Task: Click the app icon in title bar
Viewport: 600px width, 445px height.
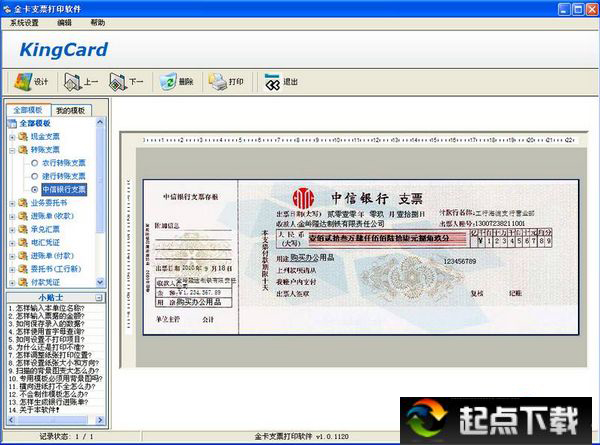Action: pos(7,9)
